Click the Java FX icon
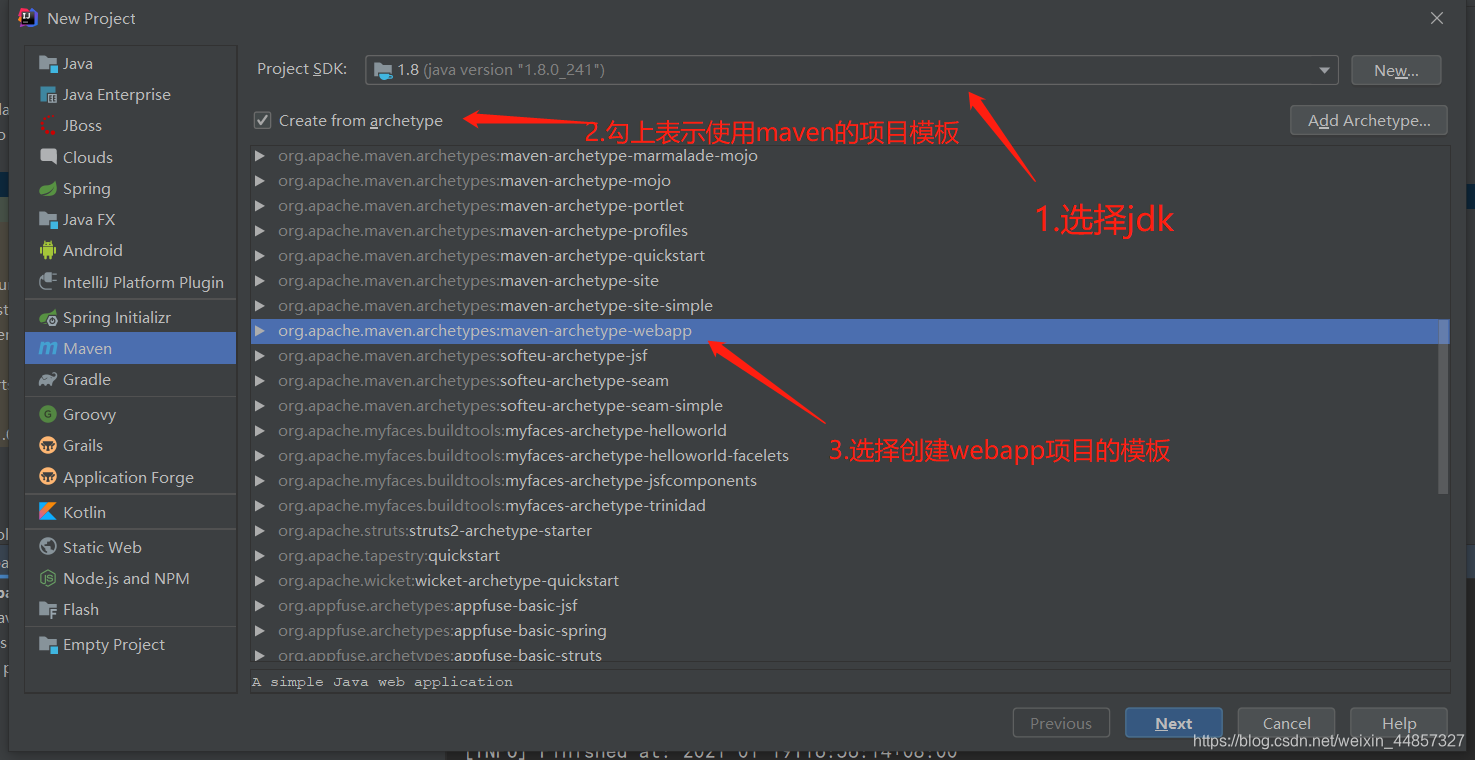1475x760 pixels. (x=48, y=220)
